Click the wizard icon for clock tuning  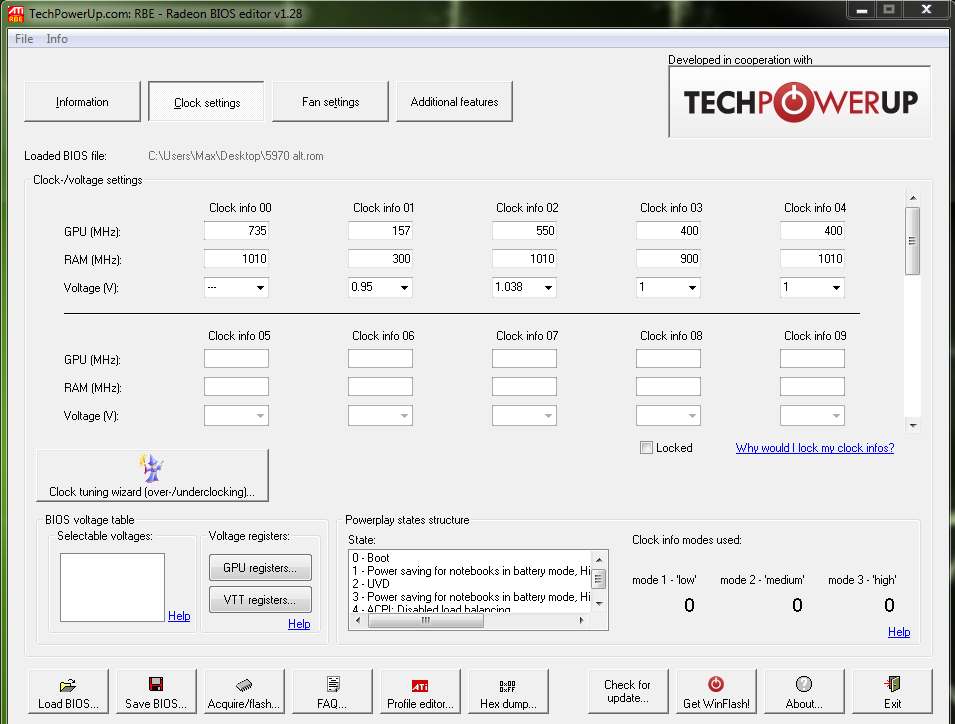151,468
